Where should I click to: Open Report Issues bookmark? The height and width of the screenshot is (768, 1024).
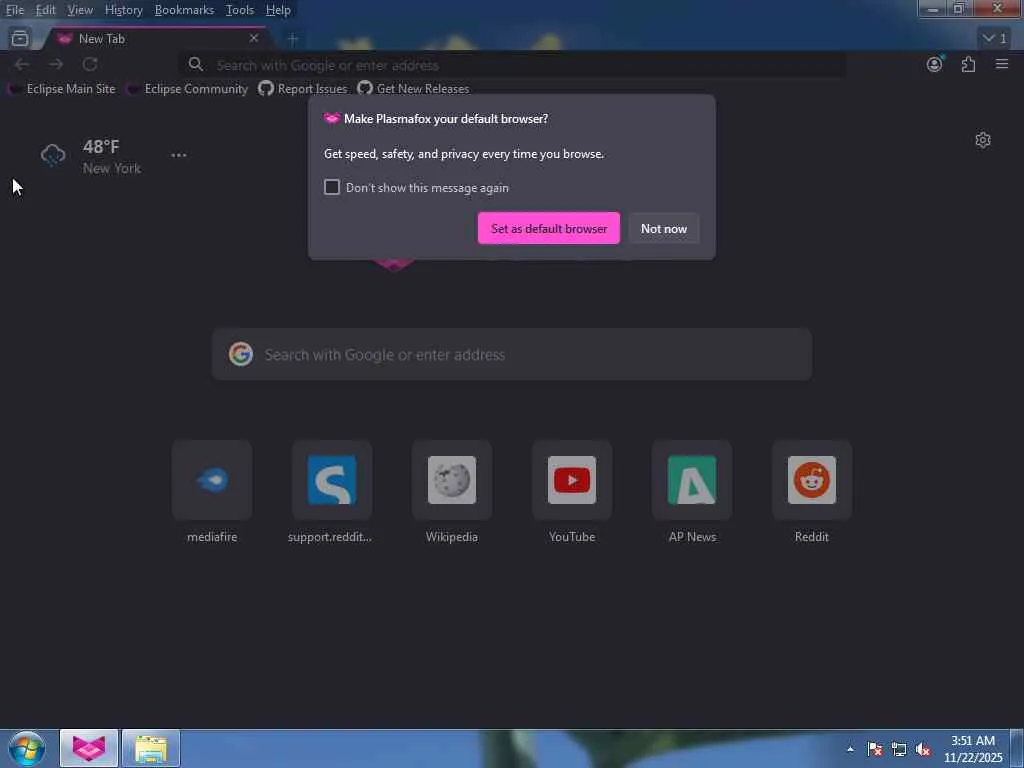click(x=303, y=89)
